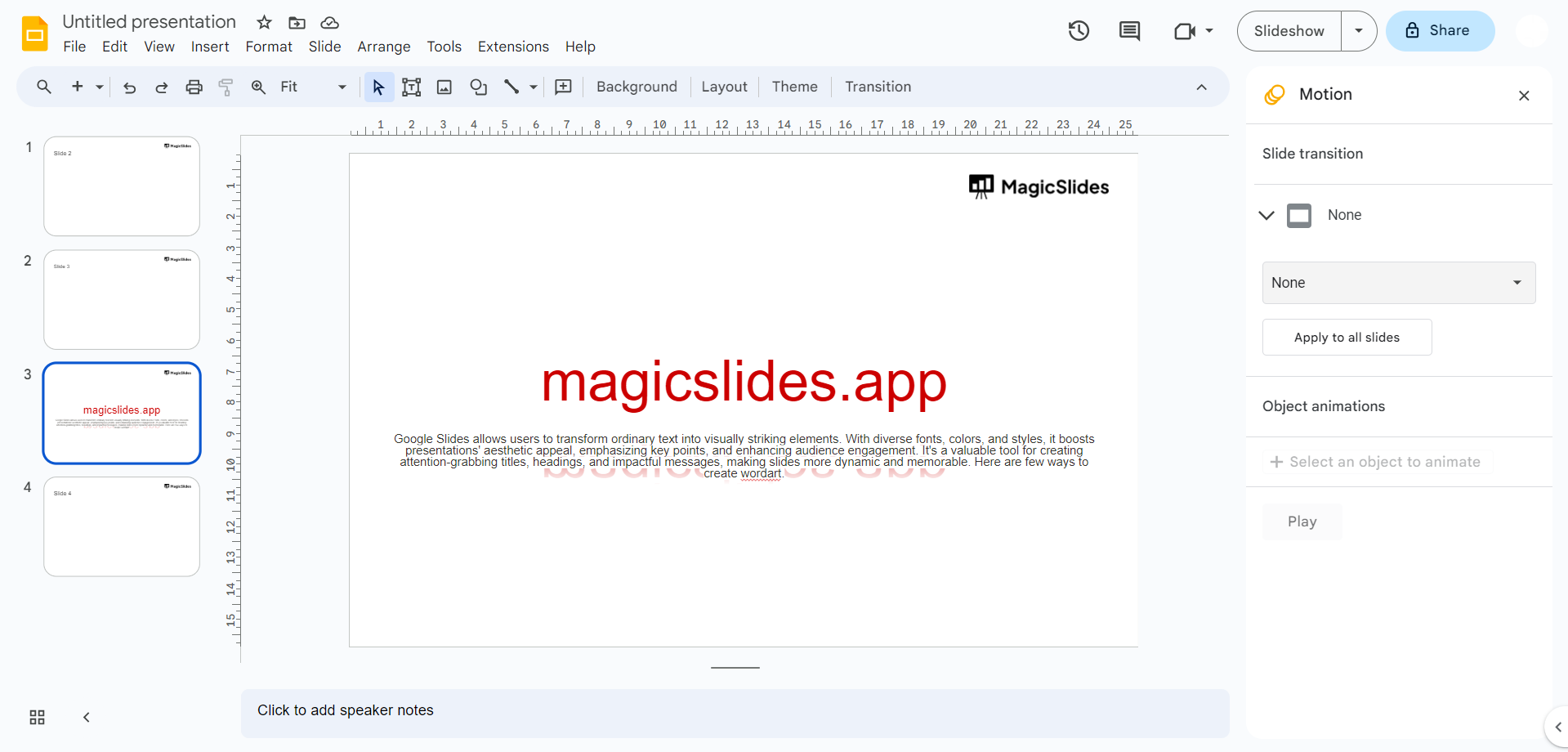Open the Insert menu
This screenshot has height=752, width=1568.
click(x=210, y=47)
